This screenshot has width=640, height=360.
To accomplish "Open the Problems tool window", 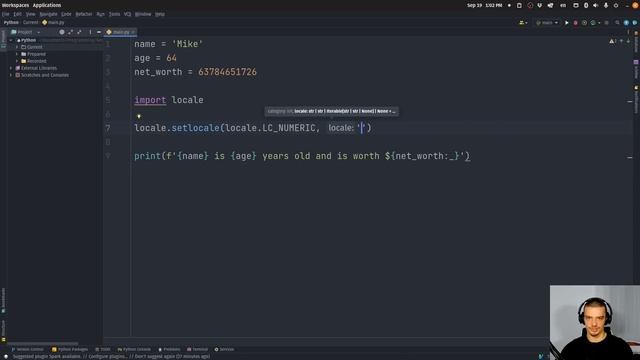I will coord(169,349).
